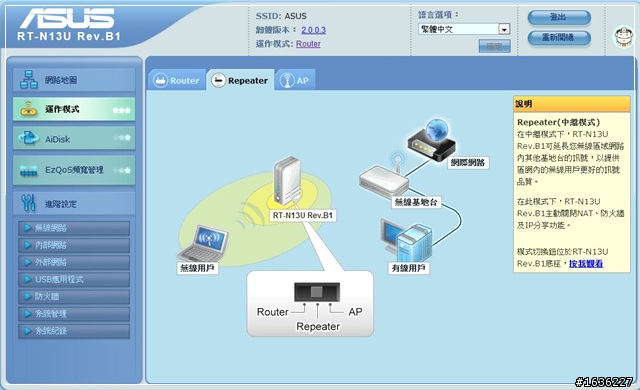Switch to the AP tab
Image resolution: width=640 pixels, height=390 pixels.
[295, 80]
